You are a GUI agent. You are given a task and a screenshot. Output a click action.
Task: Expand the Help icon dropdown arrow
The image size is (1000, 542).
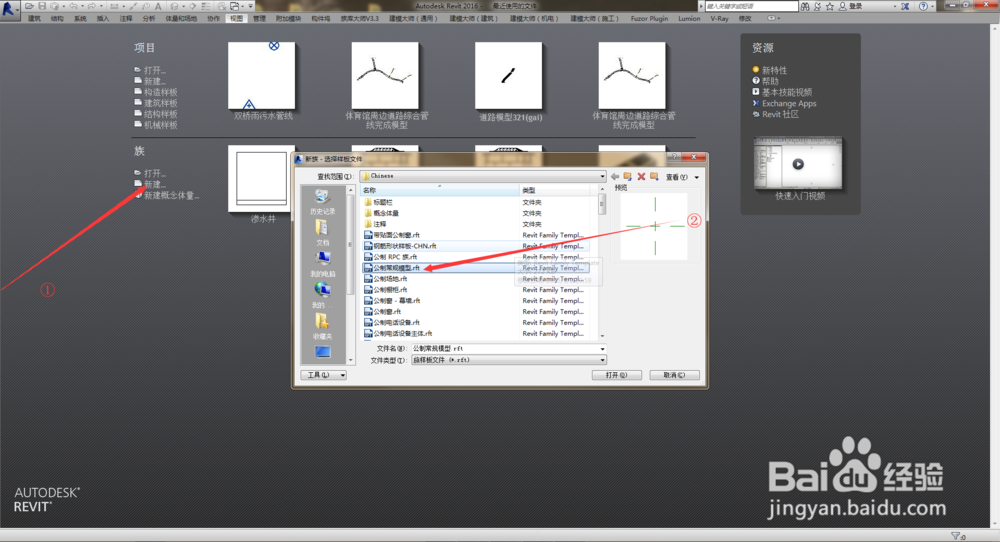point(933,6)
